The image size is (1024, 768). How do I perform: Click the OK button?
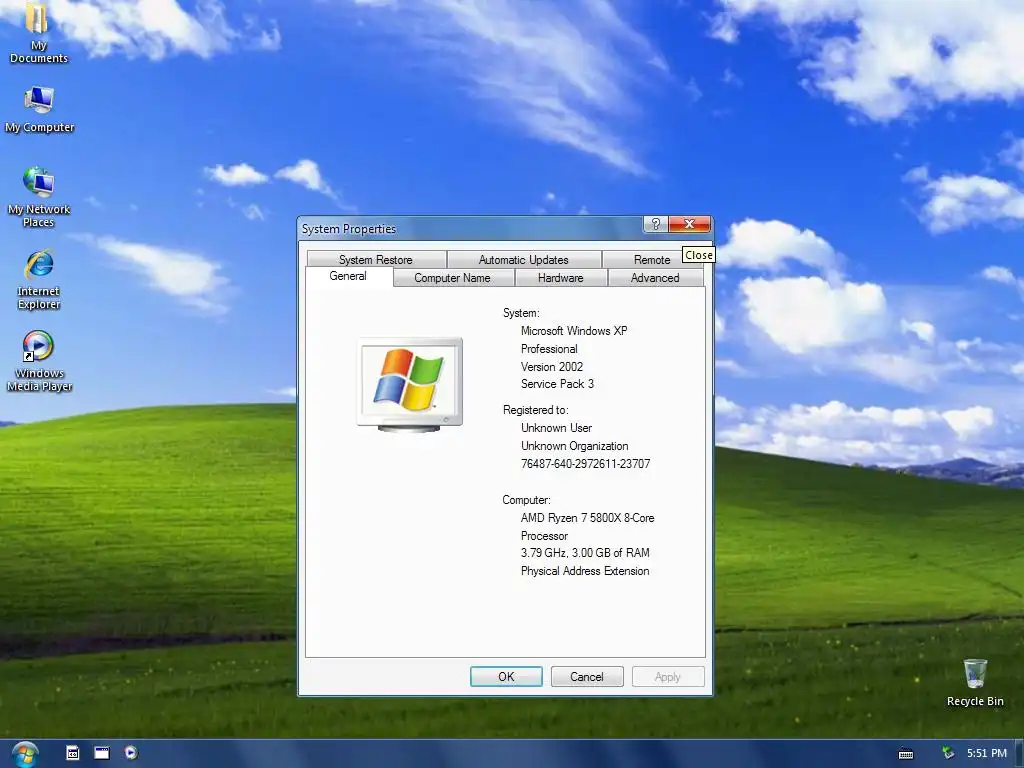(506, 677)
